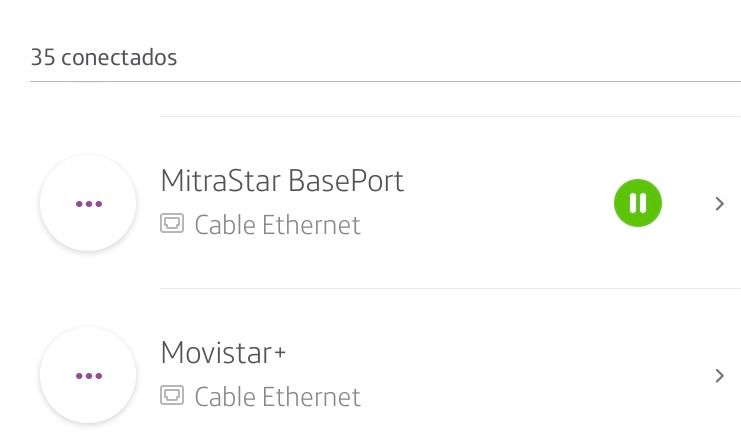Tap purple three dots in MitraStar avatar

(x=88, y=203)
